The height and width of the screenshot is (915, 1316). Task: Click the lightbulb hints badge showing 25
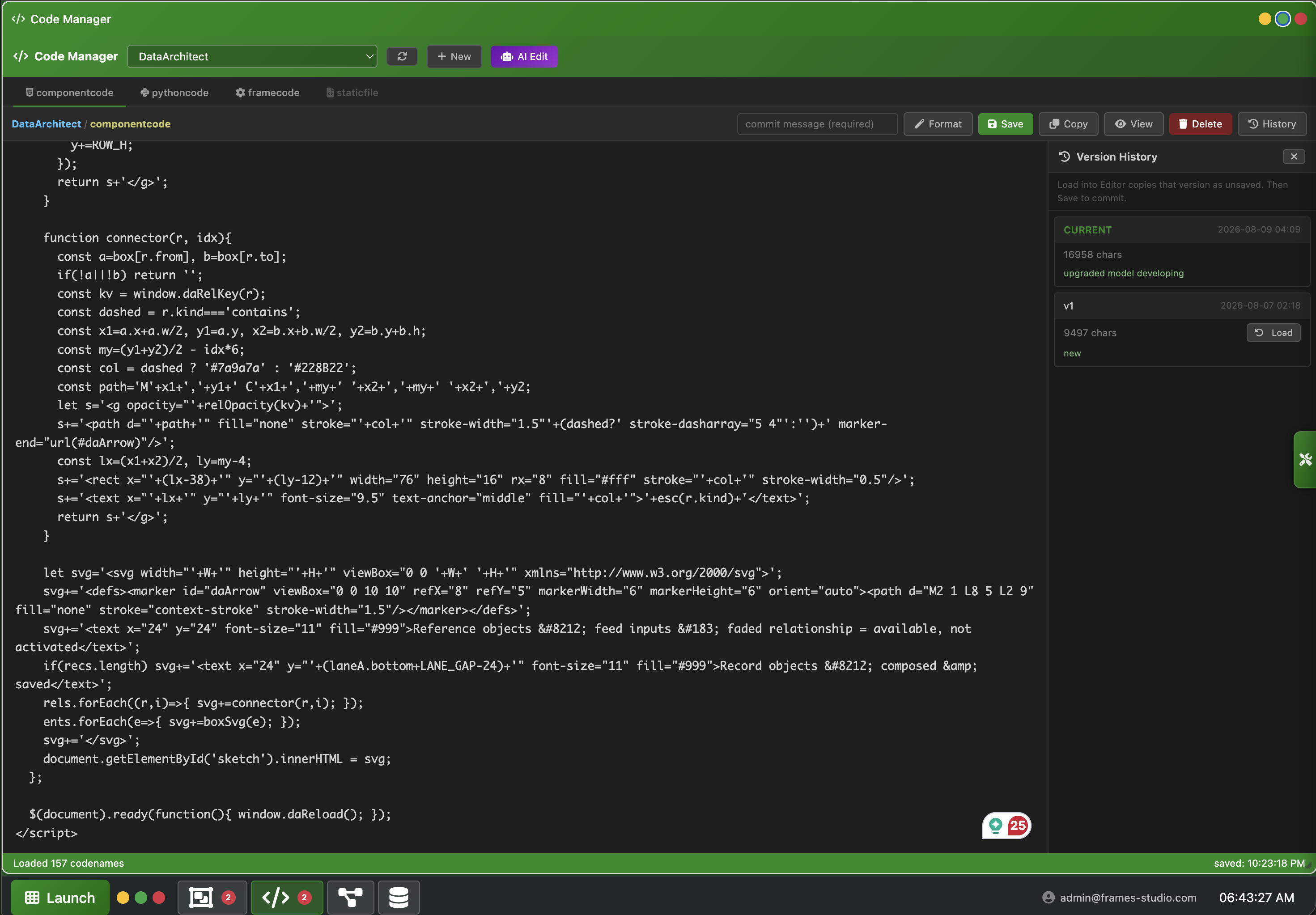[1006, 826]
